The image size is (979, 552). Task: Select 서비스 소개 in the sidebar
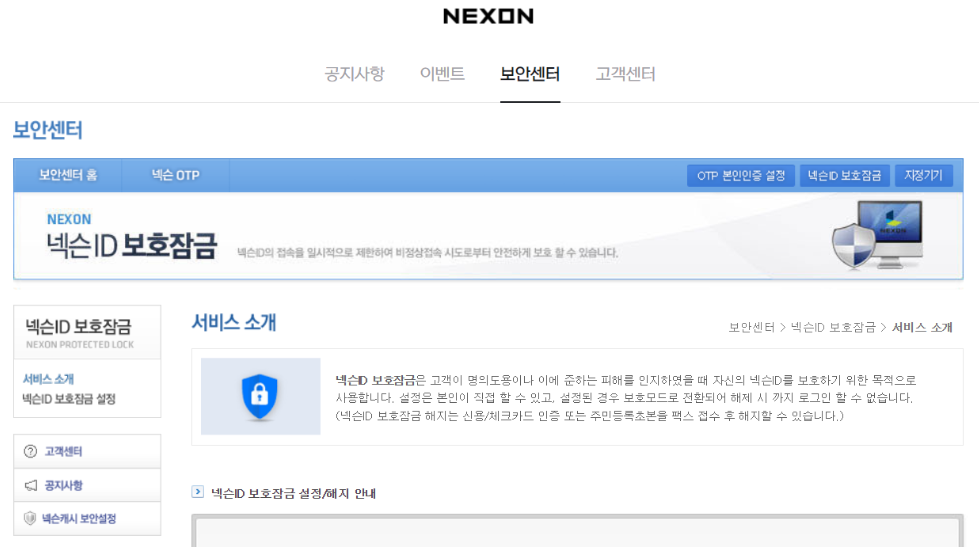tap(49, 379)
